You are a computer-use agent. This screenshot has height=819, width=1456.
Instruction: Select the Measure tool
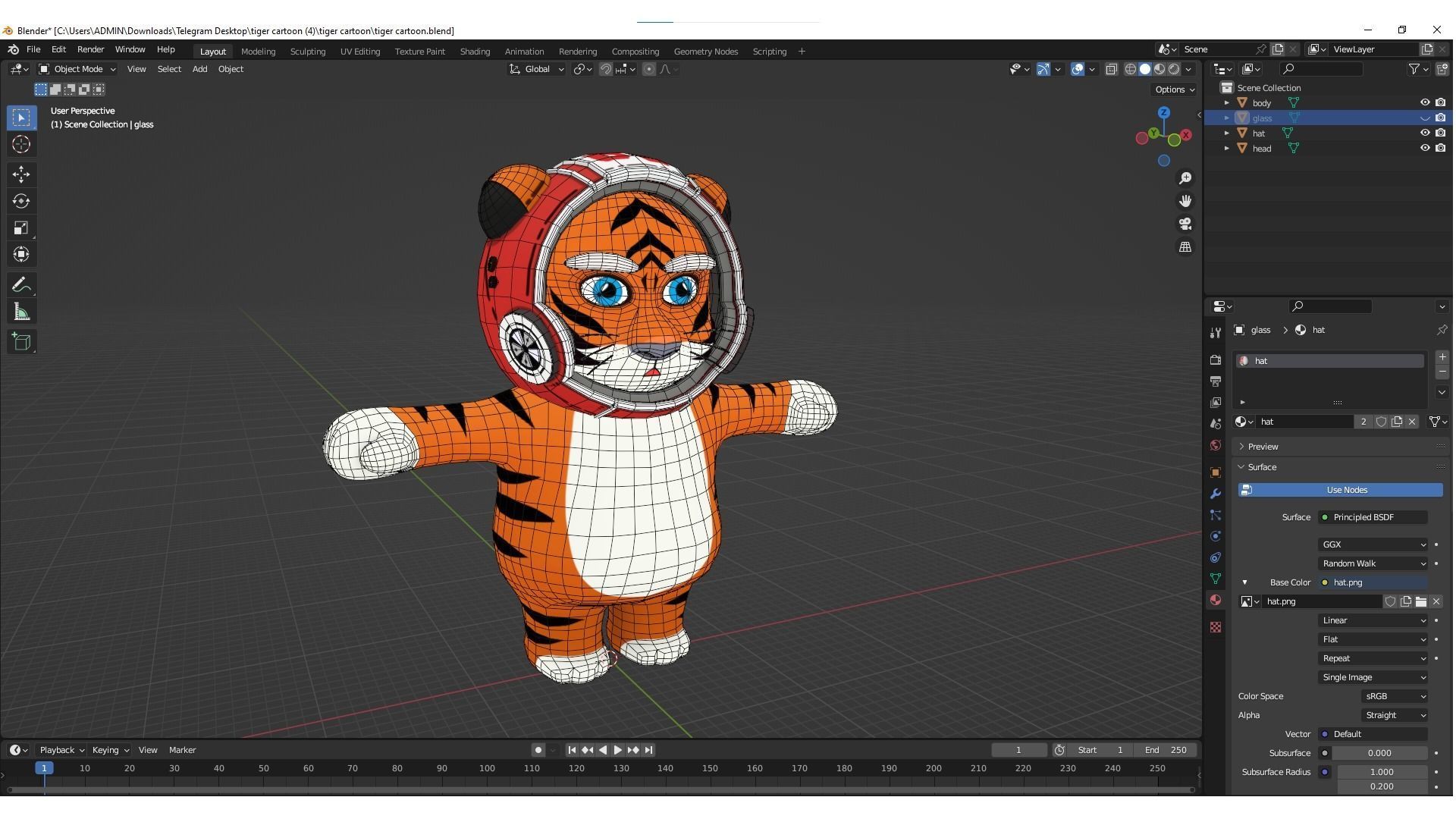point(21,310)
